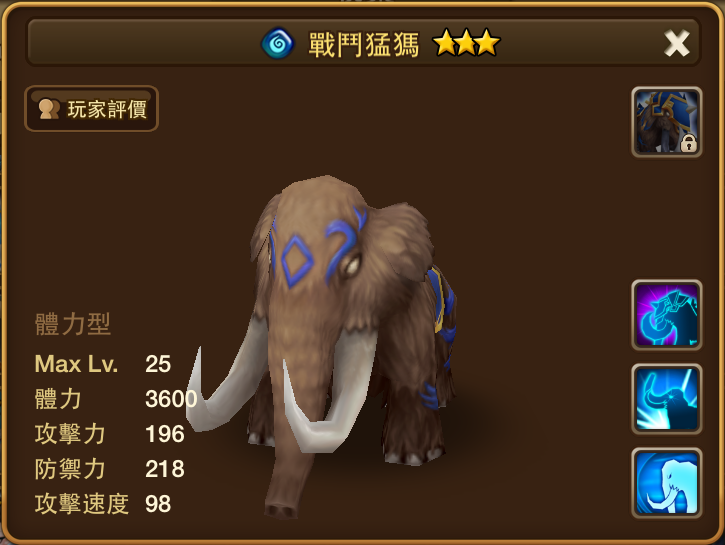Tap the Max Lv. 25 stat row
Screen dimensions: 725x545
(103, 364)
